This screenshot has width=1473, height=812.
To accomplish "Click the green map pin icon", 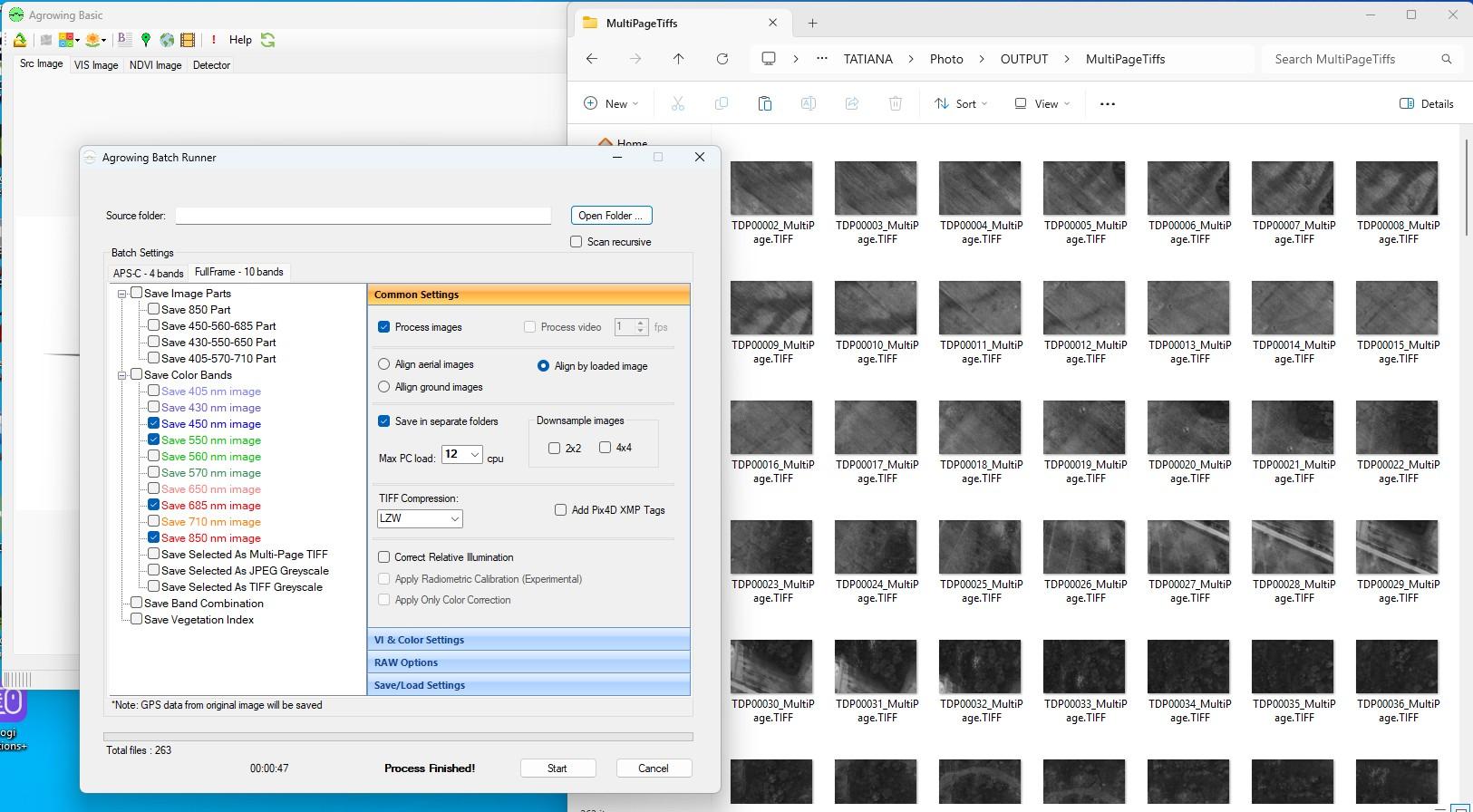I will click(145, 40).
